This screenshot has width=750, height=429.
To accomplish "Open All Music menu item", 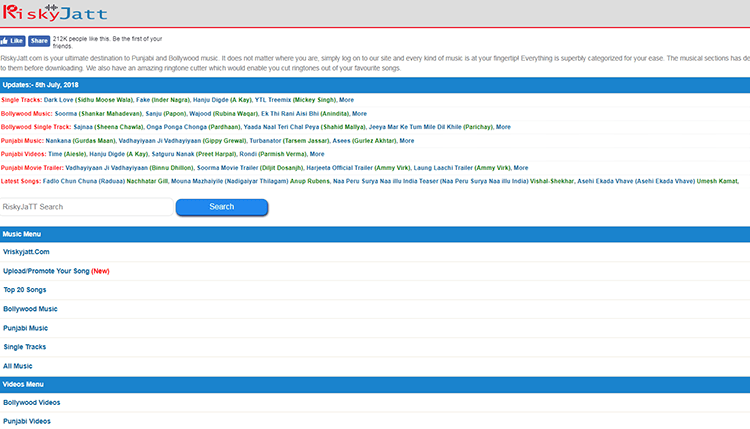I will (x=18, y=366).
